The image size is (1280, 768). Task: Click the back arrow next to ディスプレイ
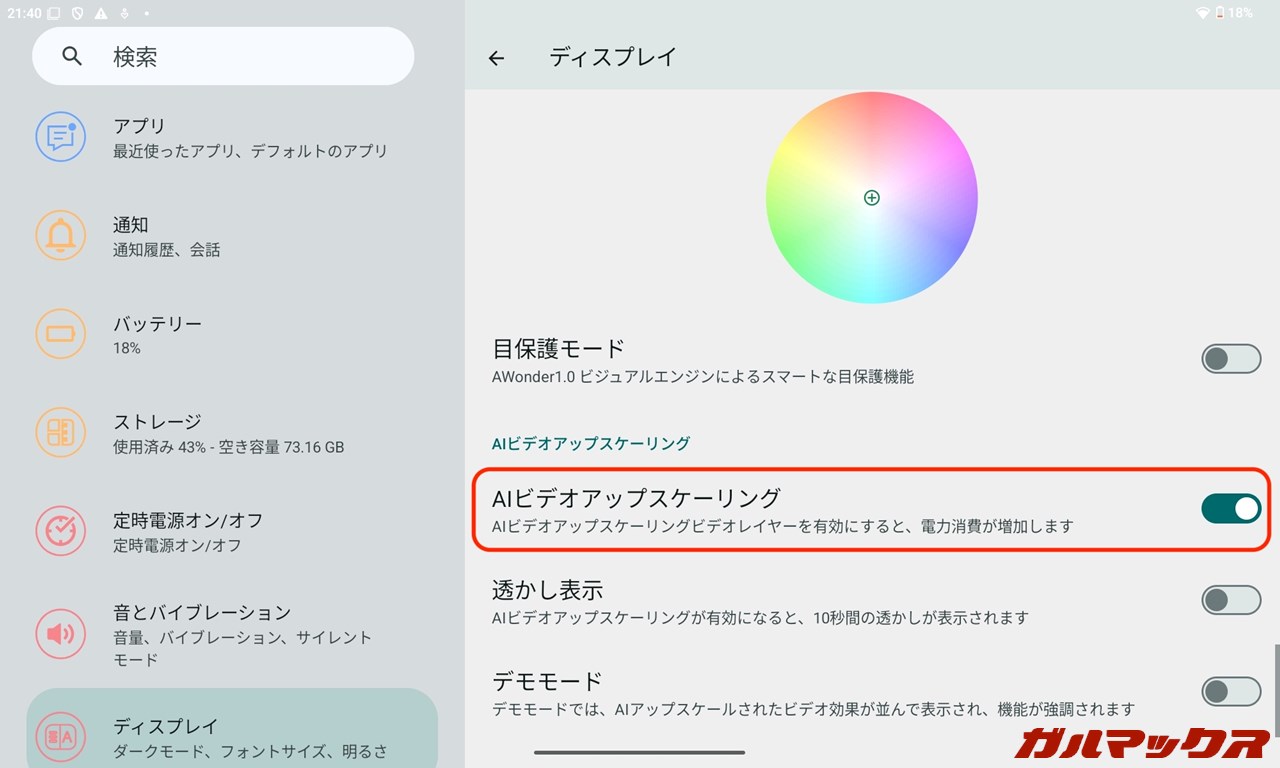tap(496, 58)
